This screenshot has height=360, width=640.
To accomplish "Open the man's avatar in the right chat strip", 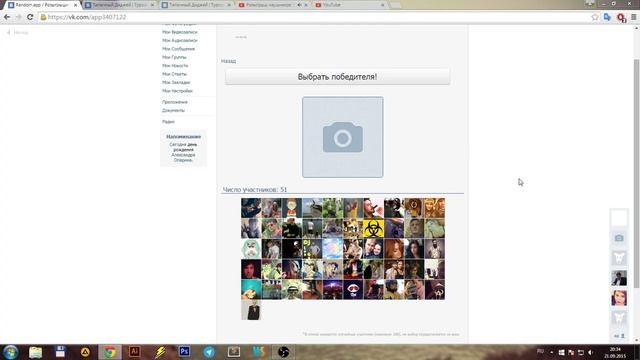I will [x=619, y=278].
